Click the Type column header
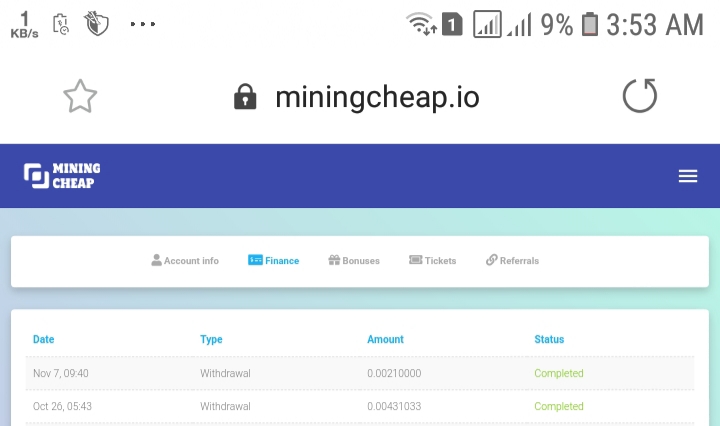This screenshot has width=720, height=426. click(x=211, y=339)
